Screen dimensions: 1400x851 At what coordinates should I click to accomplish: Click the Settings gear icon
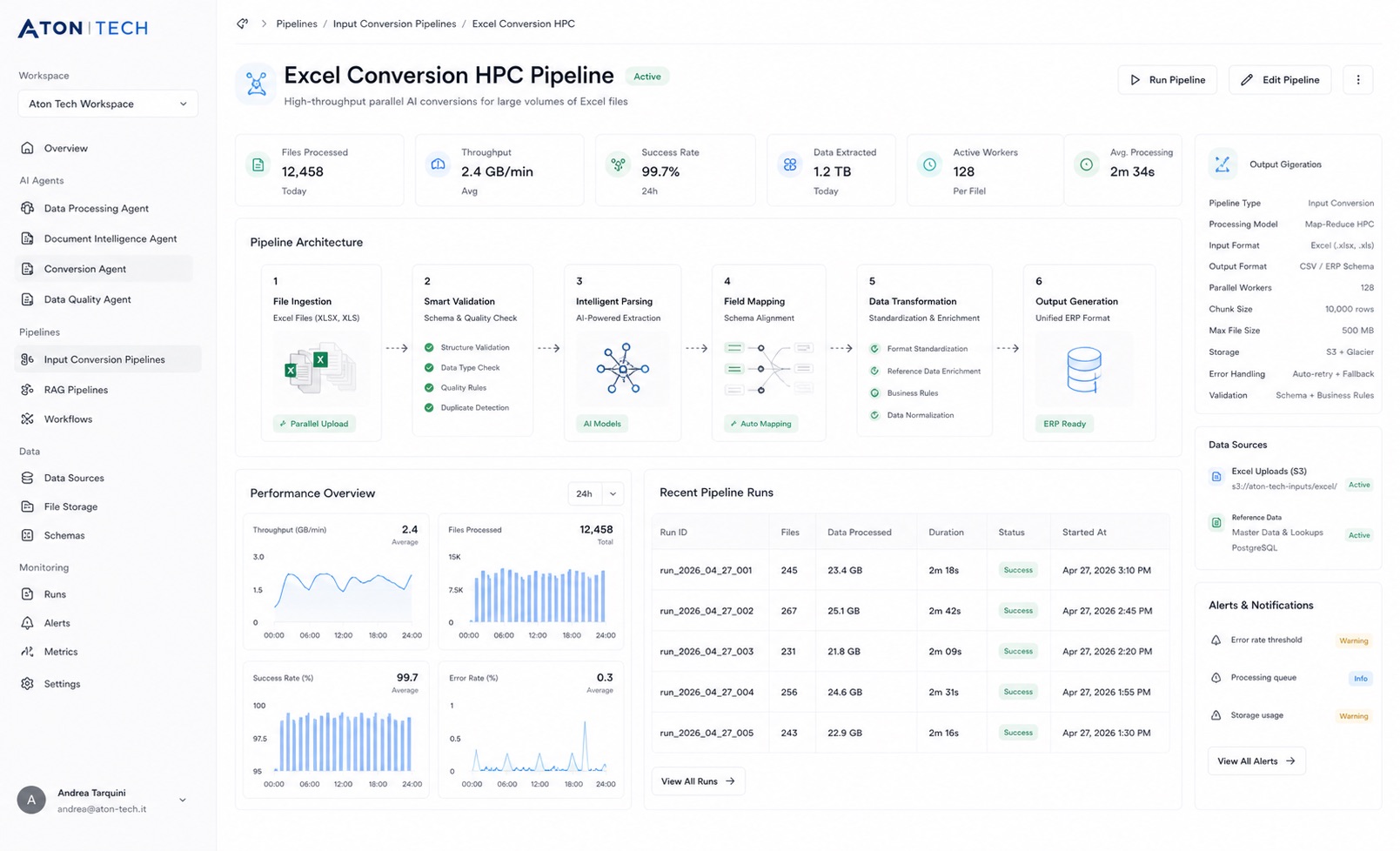coord(27,684)
